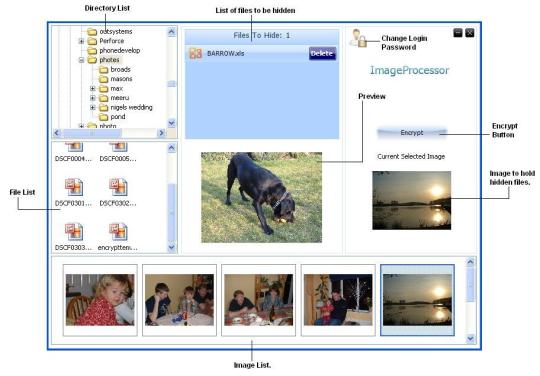Screen dimensions: 540x376
Task: Directory list scroll left arrow
Action: click(57, 133)
